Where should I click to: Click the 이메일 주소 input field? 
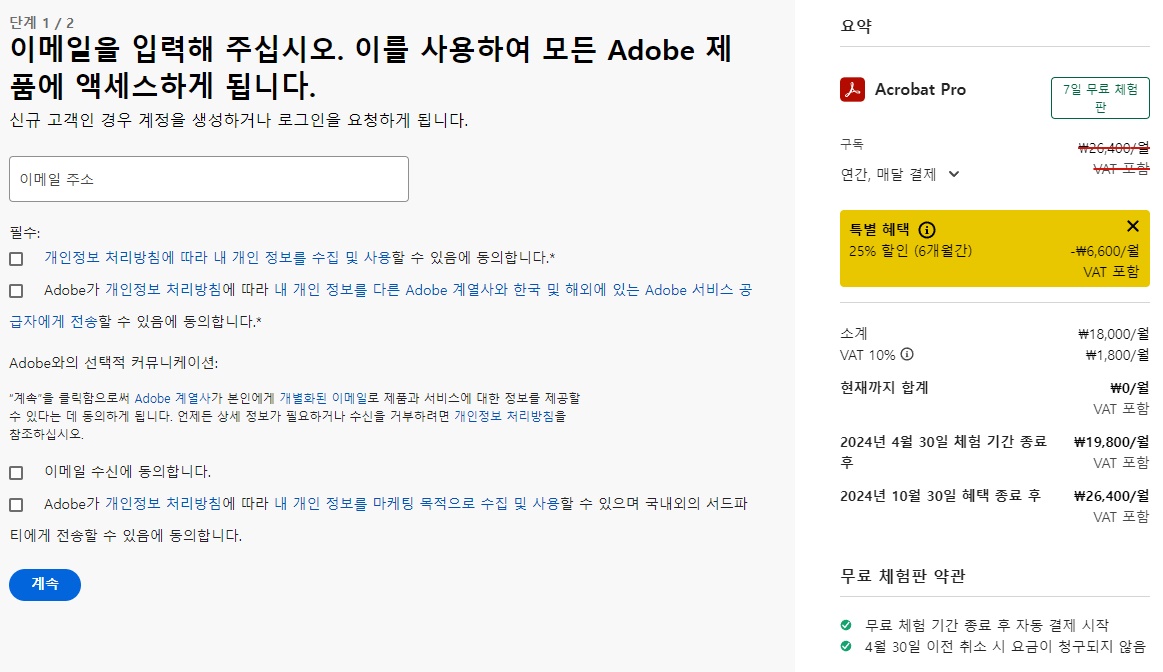[x=208, y=178]
